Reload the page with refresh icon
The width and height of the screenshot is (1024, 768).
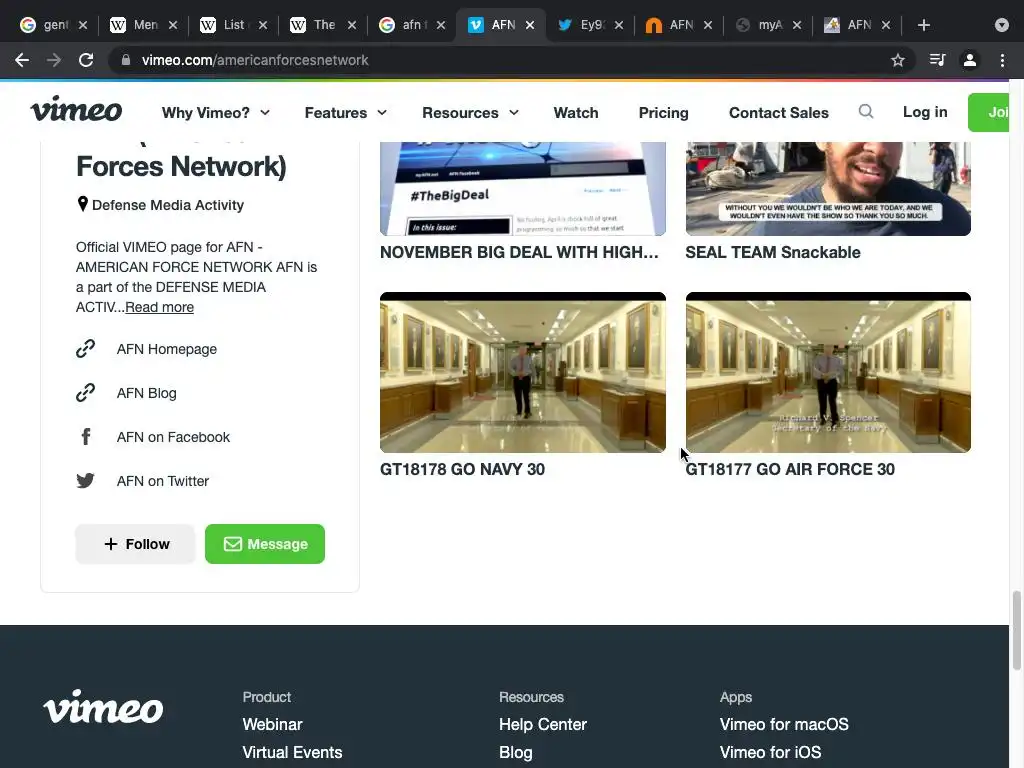(x=86, y=60)
